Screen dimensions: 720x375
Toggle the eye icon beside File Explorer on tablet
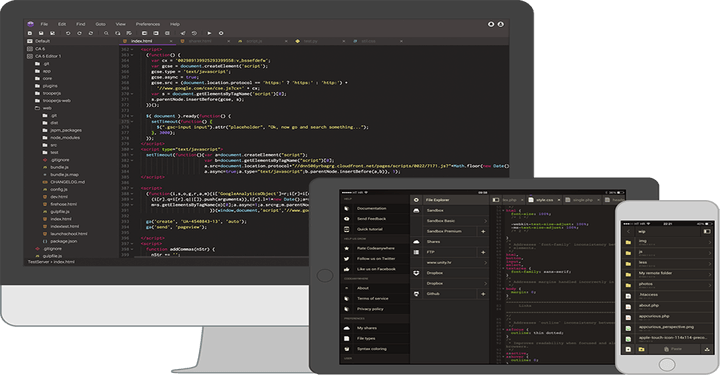click(416, 200)
